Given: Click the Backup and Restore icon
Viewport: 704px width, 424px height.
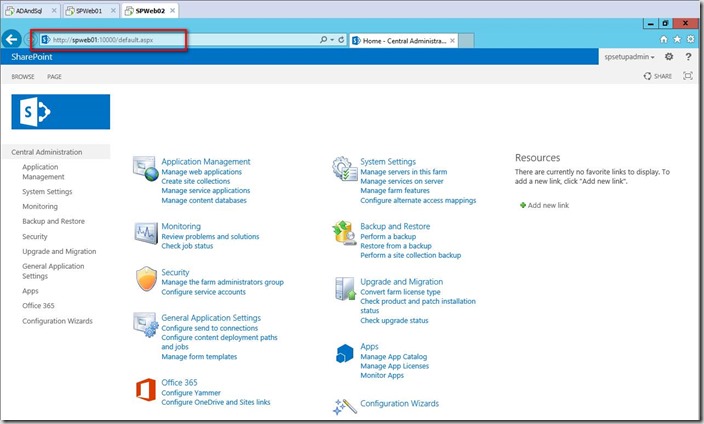Looking at the screenshot, I should (x=344, y=233).
